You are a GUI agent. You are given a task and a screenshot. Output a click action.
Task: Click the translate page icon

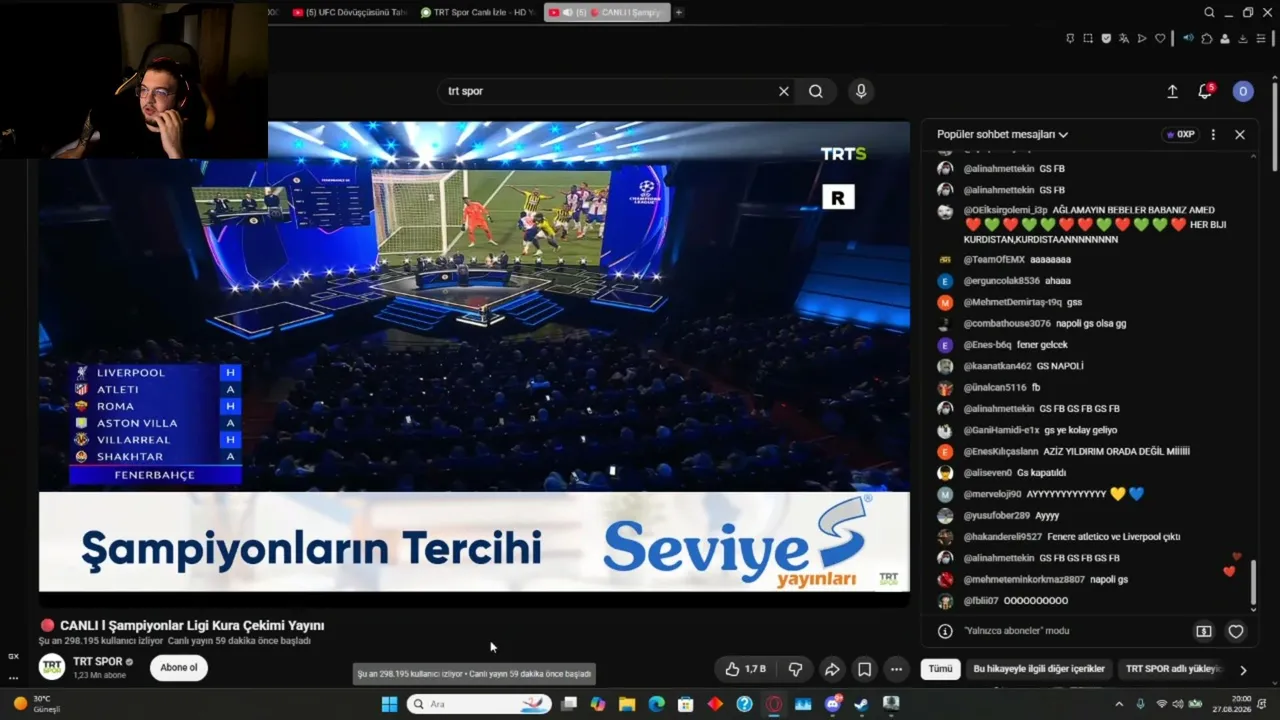(x=1124, y=39)
